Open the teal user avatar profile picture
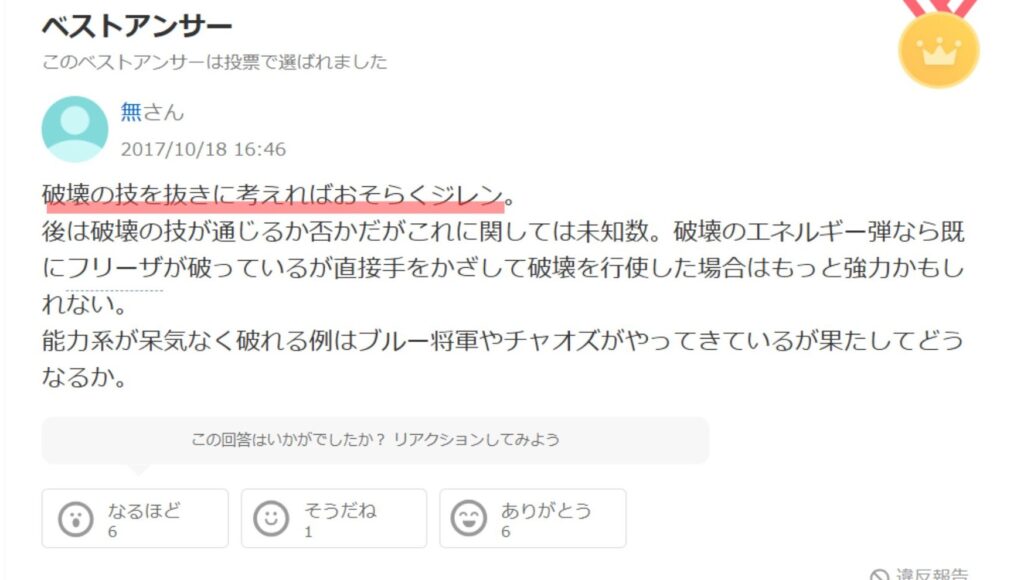The image size is (1024, 580). 75,129
